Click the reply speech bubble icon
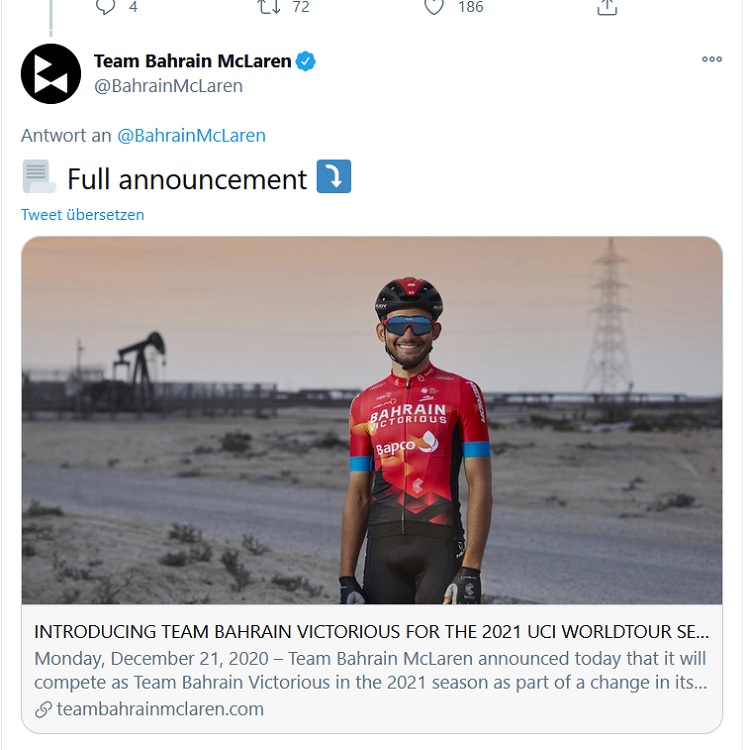 click(106, 7)
